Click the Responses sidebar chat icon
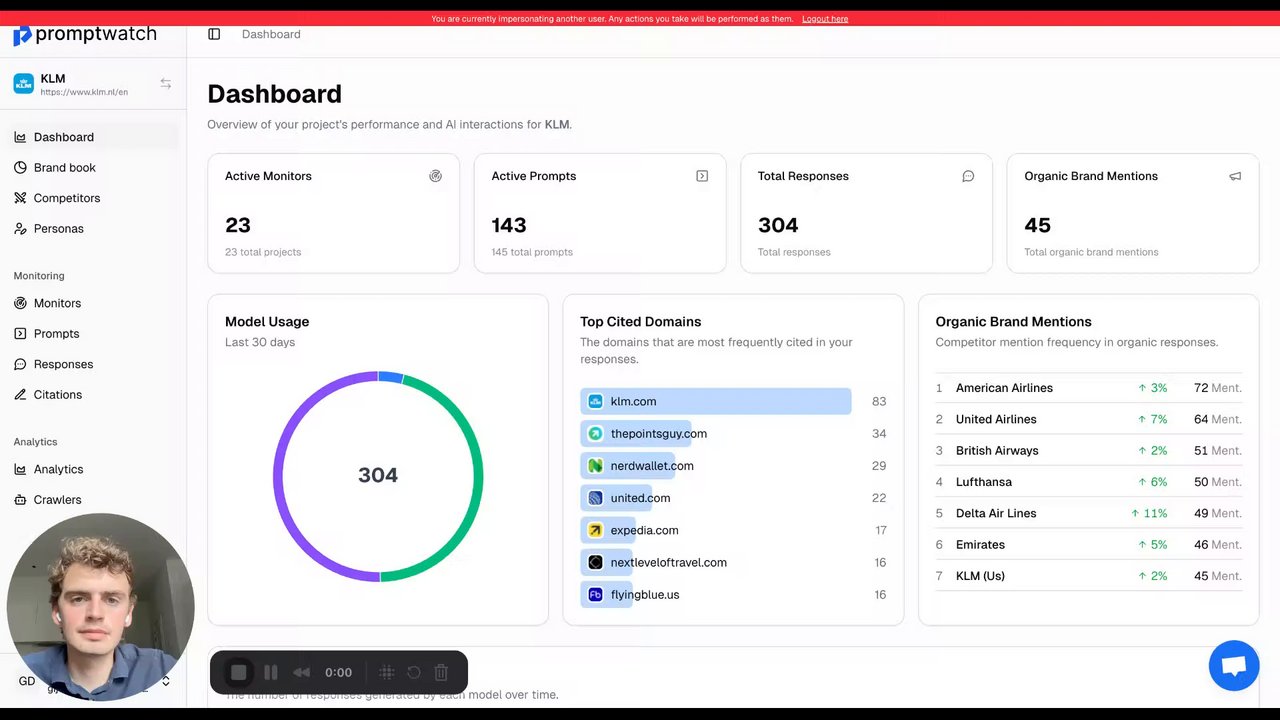 20,364
